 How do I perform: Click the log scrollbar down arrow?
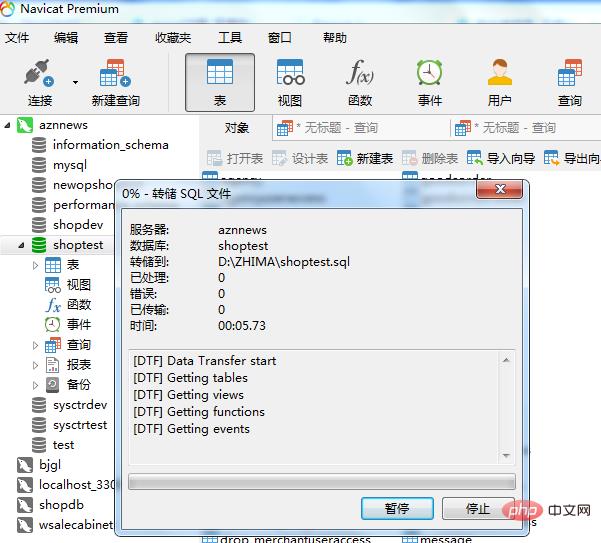point(506,456)
